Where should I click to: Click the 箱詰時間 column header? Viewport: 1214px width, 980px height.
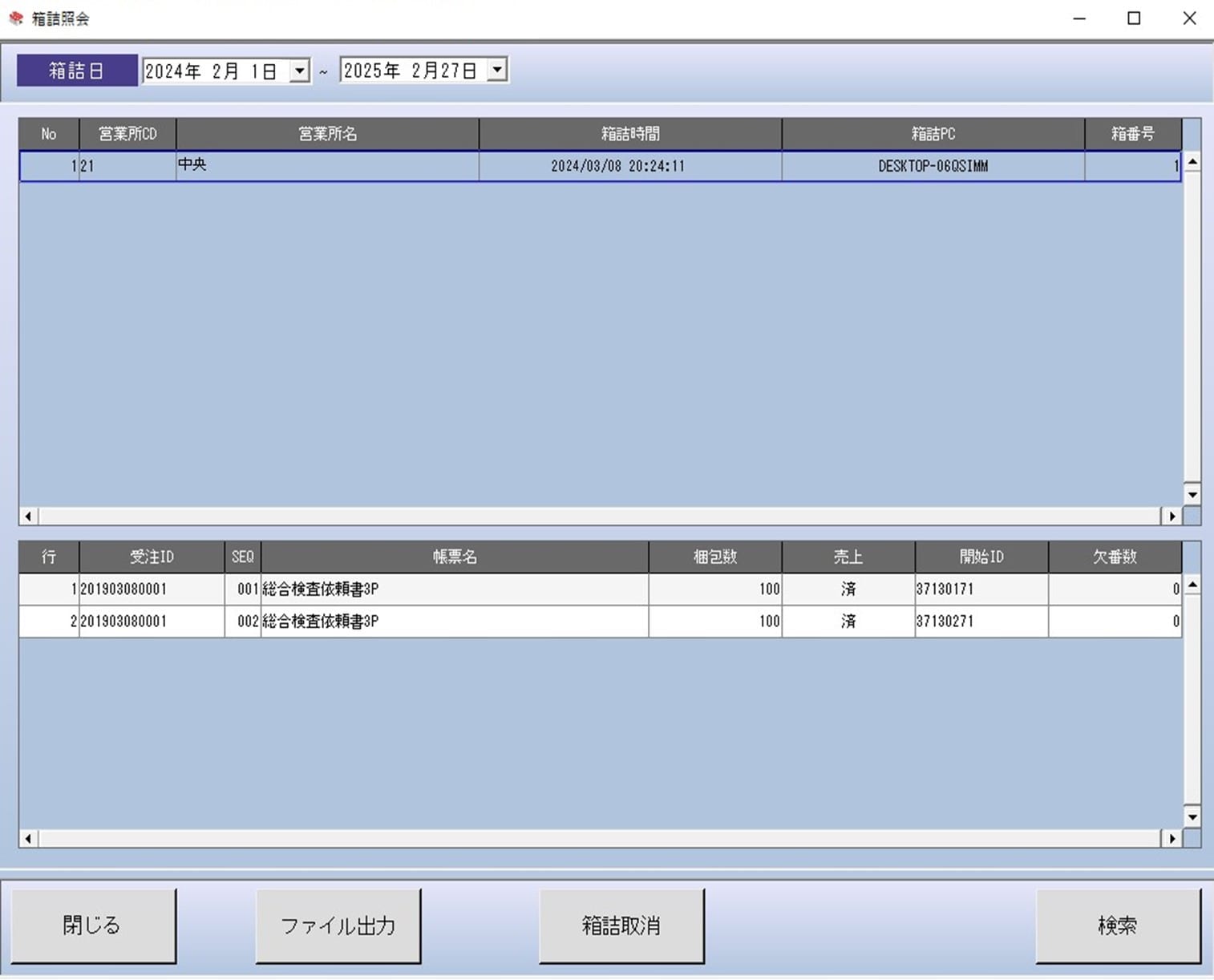point(630,134)
